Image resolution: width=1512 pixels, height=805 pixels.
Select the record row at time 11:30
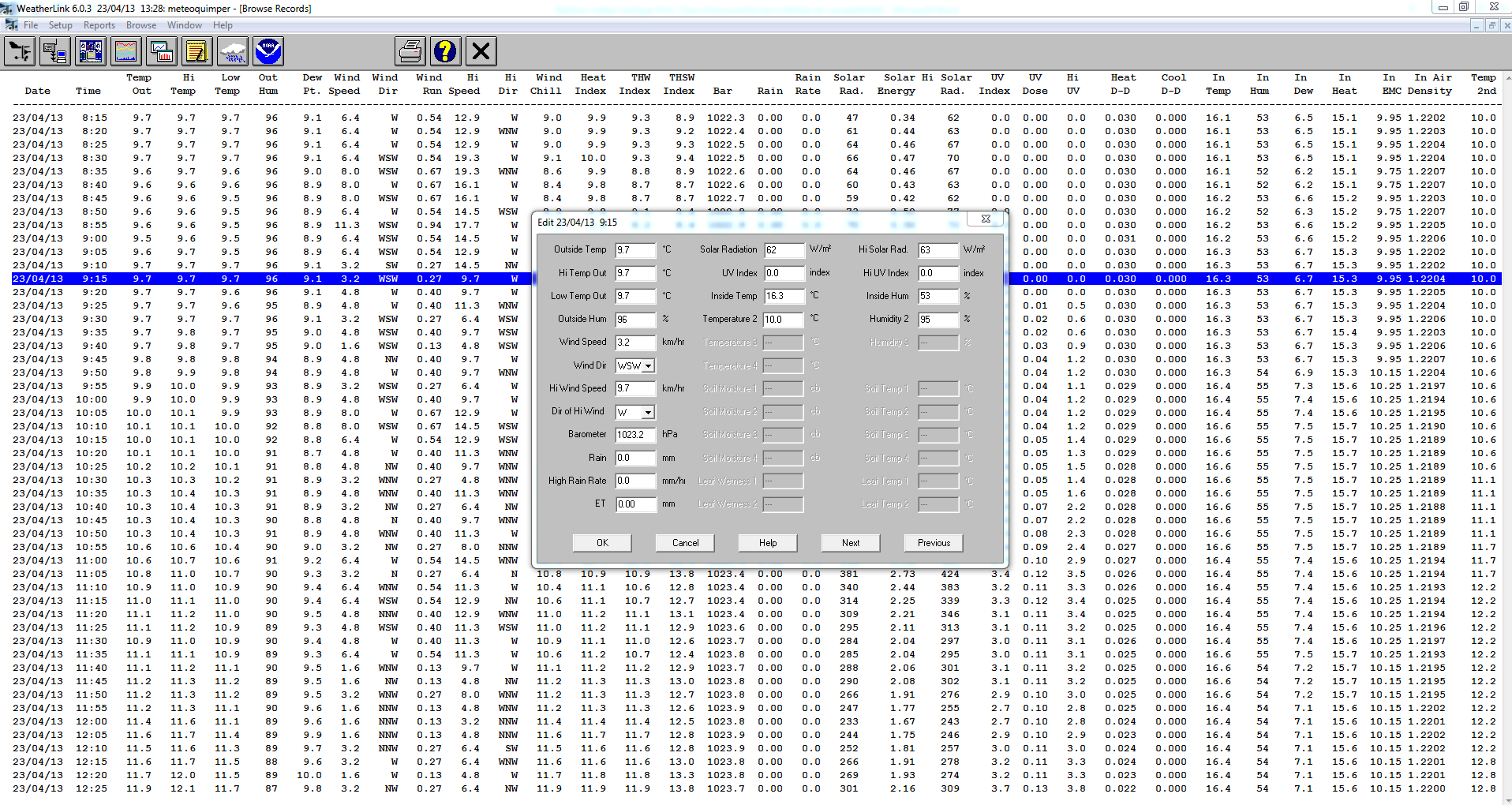(x=756, y=641)
